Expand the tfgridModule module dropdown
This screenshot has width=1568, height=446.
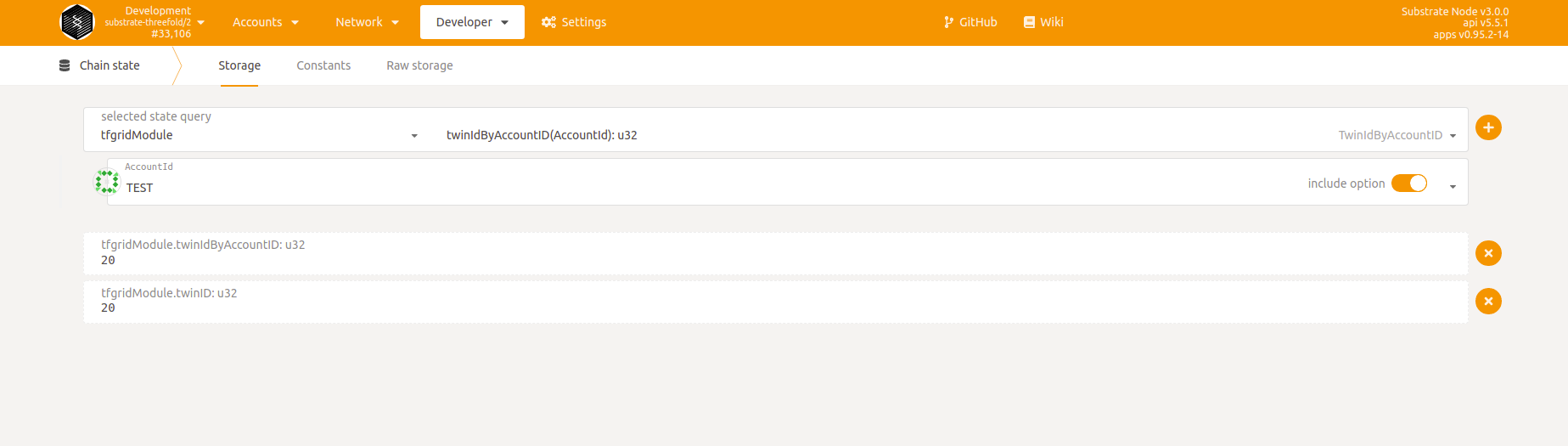coord(260,135)
